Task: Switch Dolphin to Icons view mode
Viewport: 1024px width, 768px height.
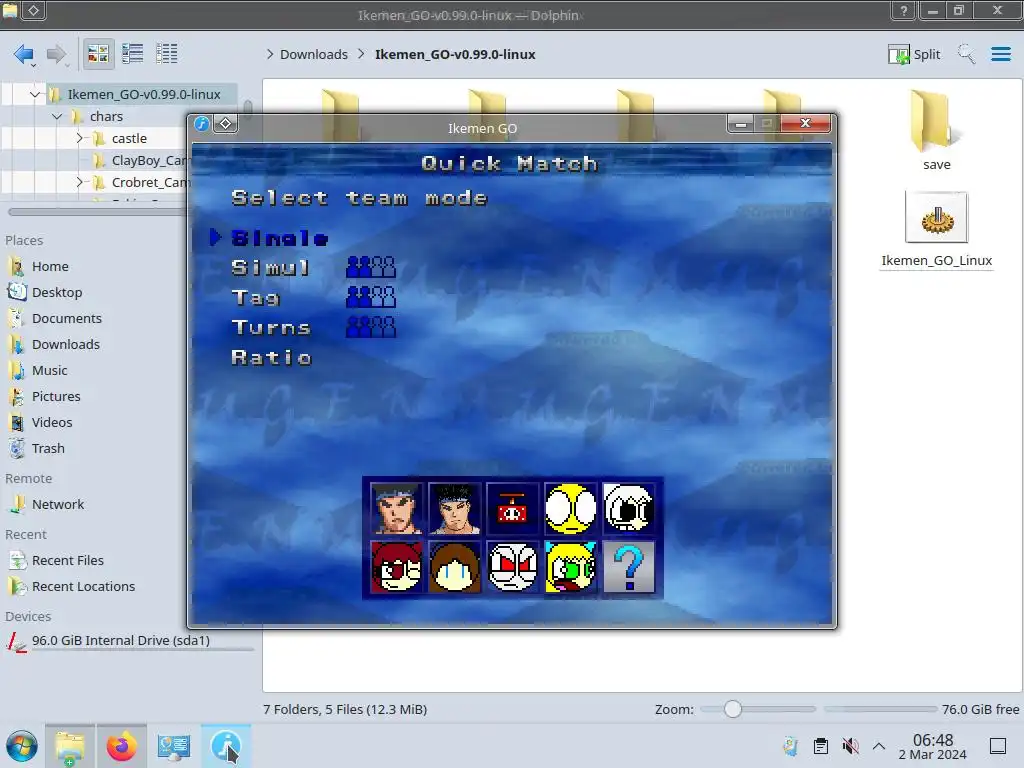Action: pos(98,54)
